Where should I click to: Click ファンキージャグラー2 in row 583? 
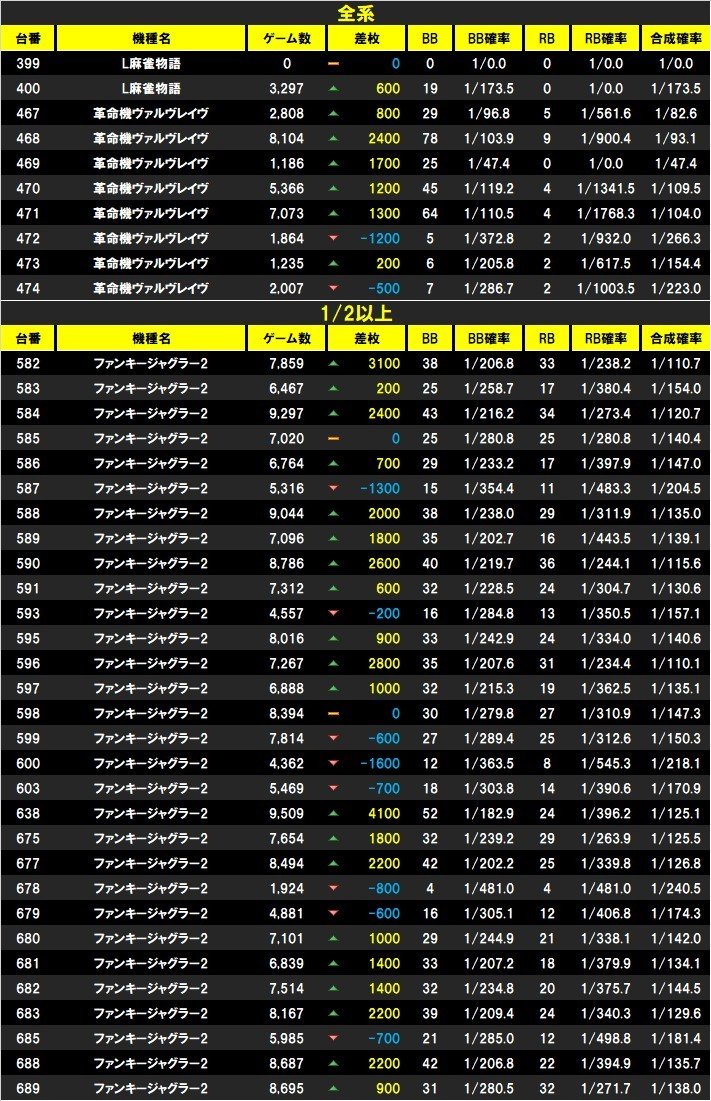coord(151,389)
